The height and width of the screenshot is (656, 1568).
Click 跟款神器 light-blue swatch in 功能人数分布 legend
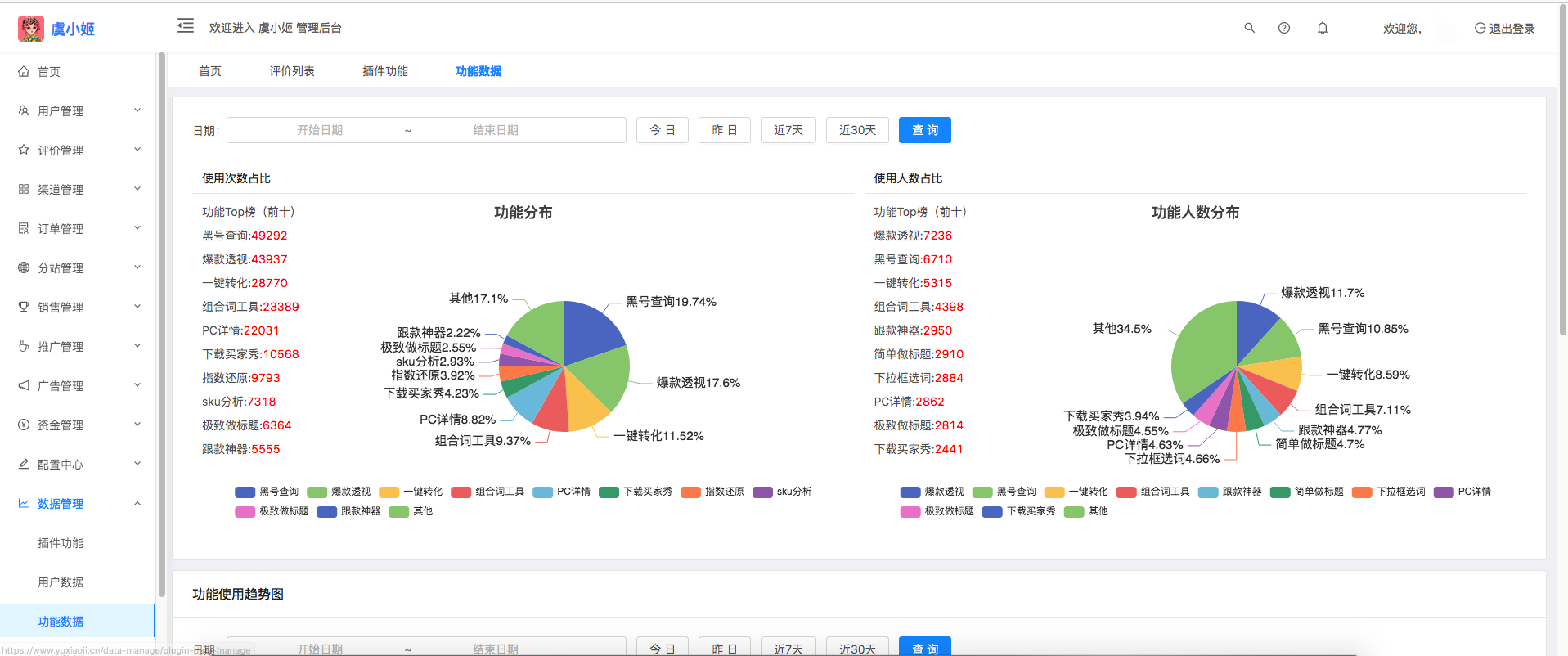[x=1209, y=492]
